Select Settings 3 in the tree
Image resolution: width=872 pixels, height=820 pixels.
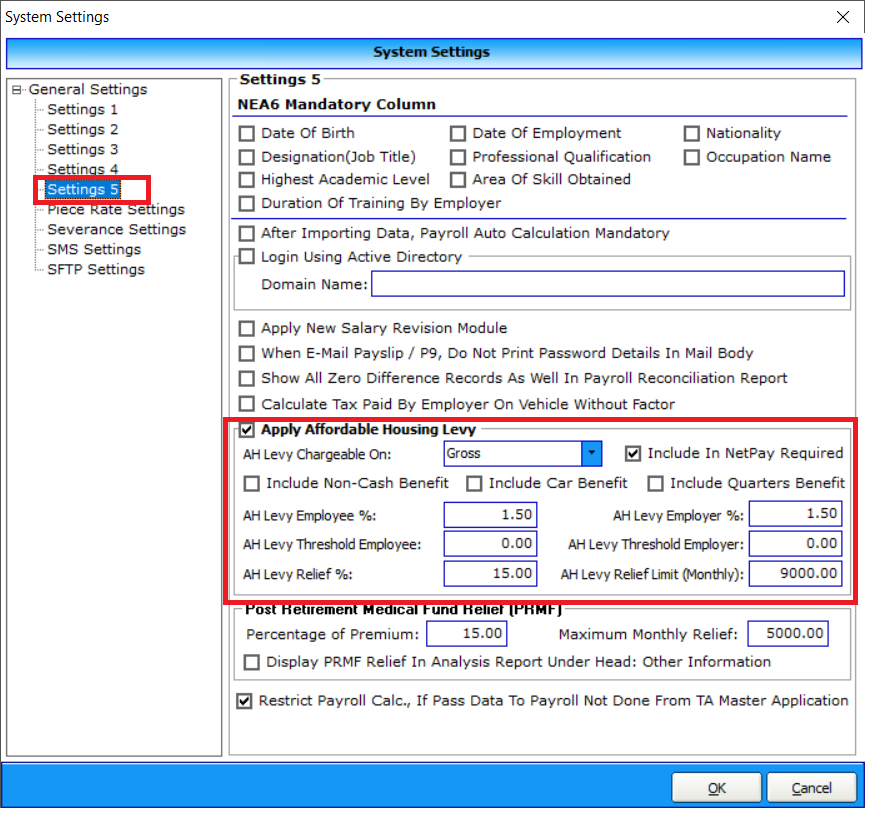coord(82,150)
